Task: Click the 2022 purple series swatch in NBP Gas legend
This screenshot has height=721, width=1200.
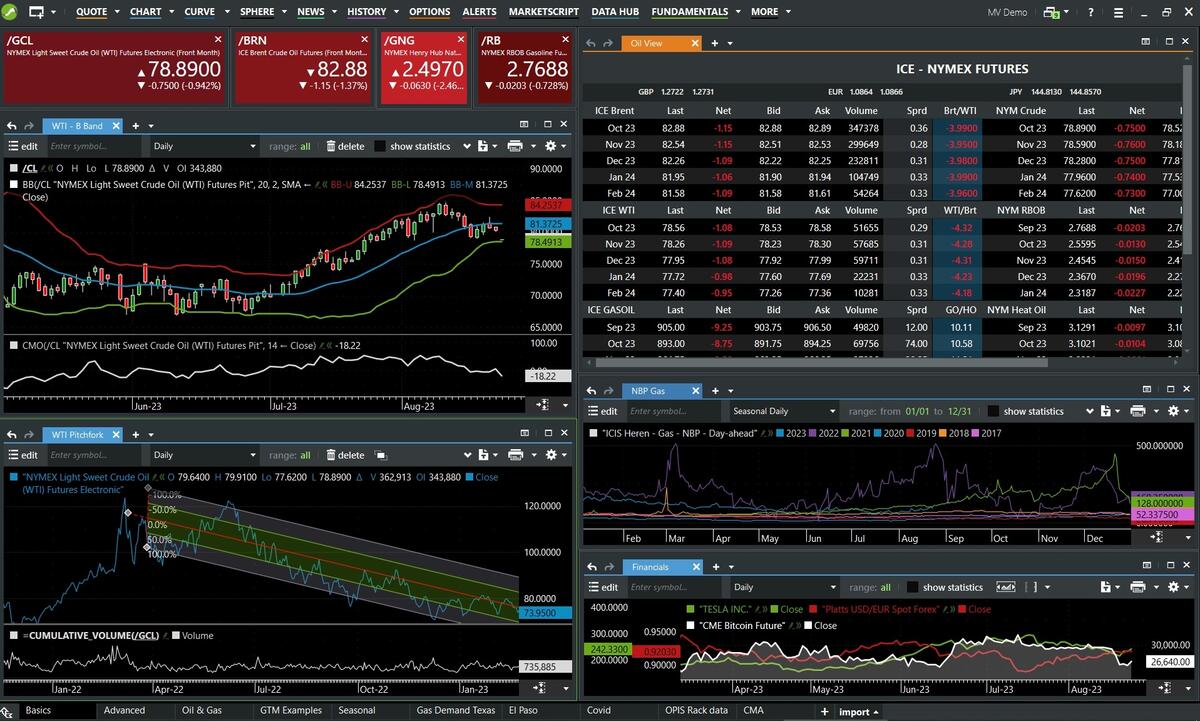Action: point(813,433)
